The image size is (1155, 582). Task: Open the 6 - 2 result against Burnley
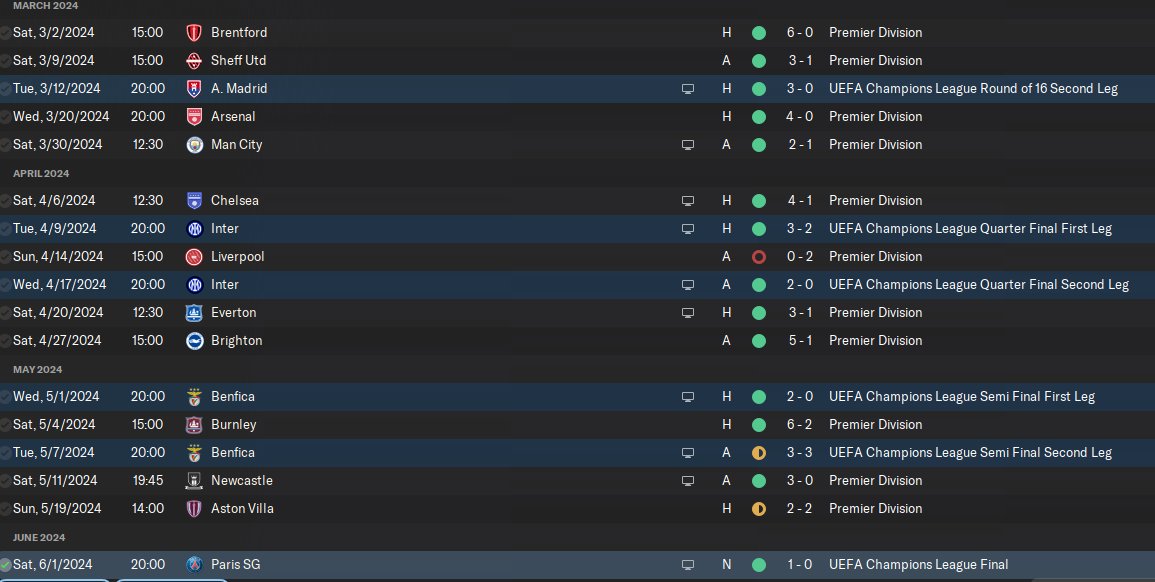coord(799,424)
